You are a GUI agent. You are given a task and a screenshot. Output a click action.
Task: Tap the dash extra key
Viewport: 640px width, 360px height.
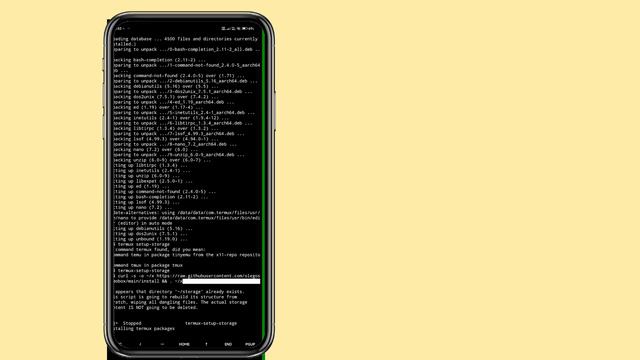[x=162, y=344]
